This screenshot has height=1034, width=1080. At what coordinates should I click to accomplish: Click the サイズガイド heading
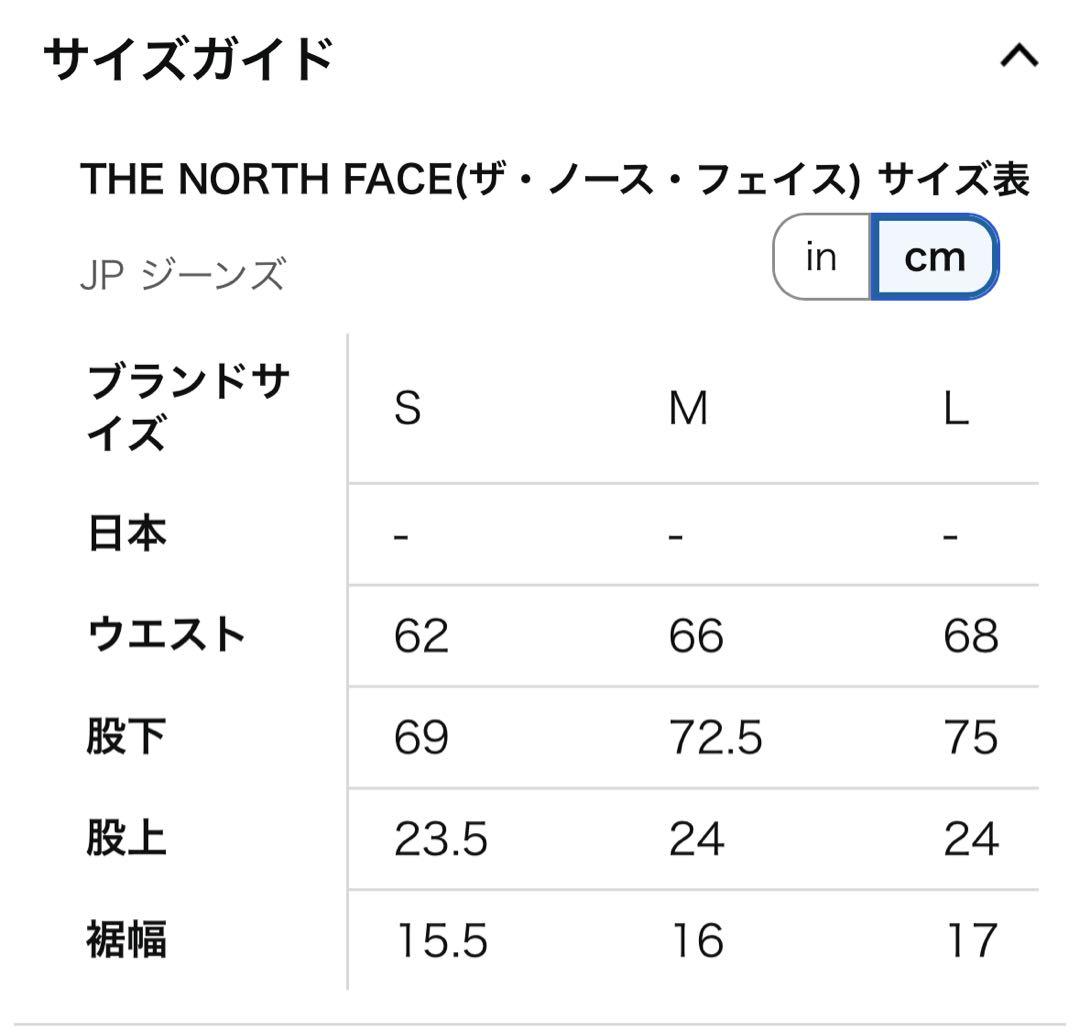tap(188, 58)
